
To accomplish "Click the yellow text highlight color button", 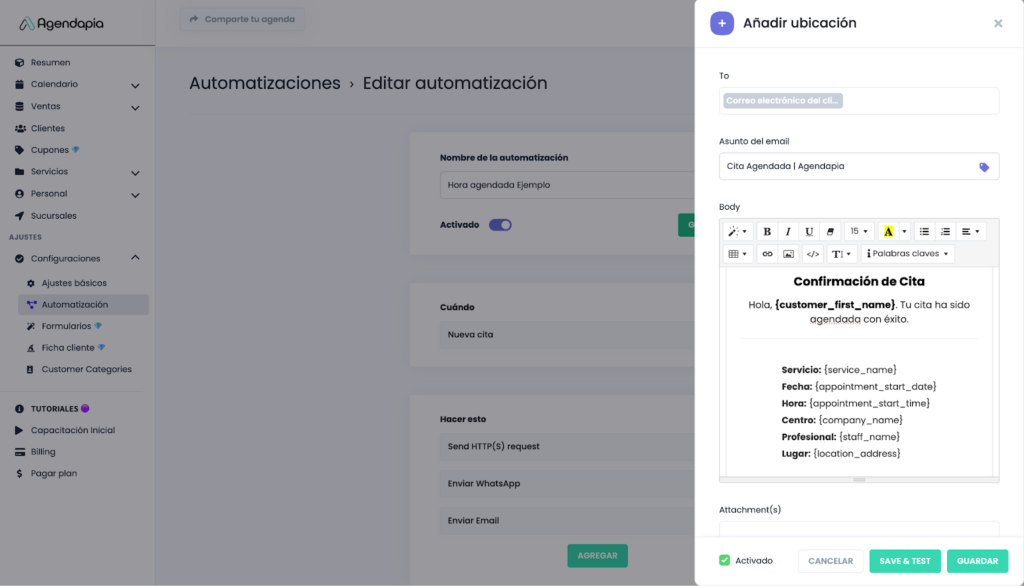I will 888,232.
